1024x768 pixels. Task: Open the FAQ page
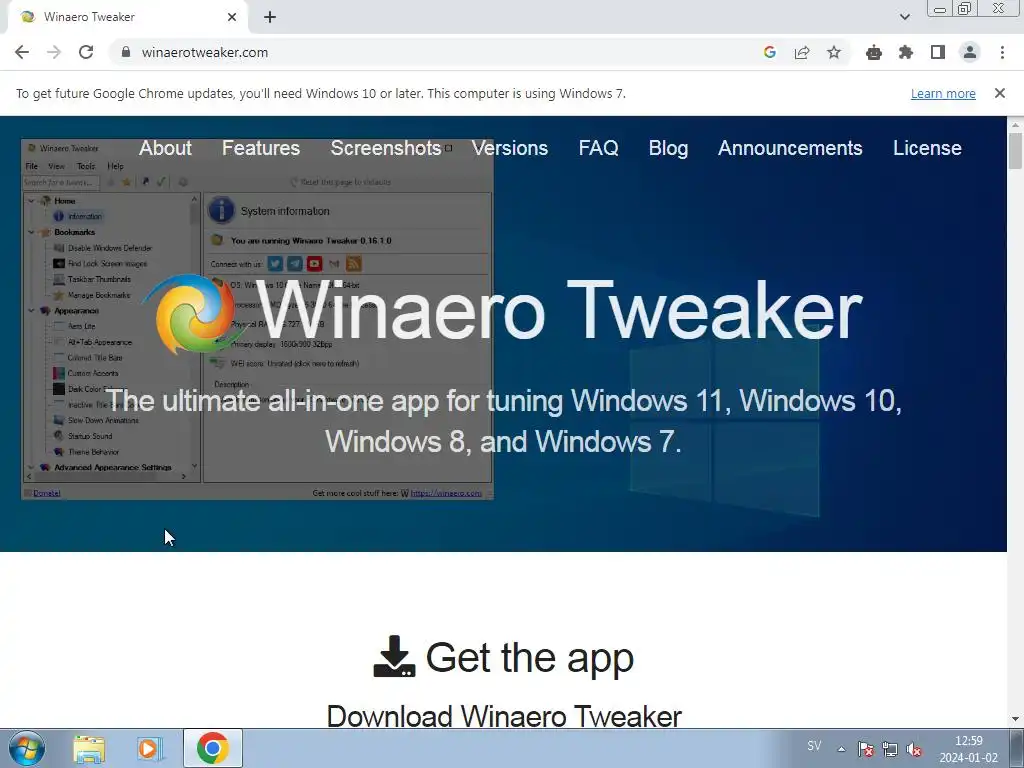click(598, 148)
